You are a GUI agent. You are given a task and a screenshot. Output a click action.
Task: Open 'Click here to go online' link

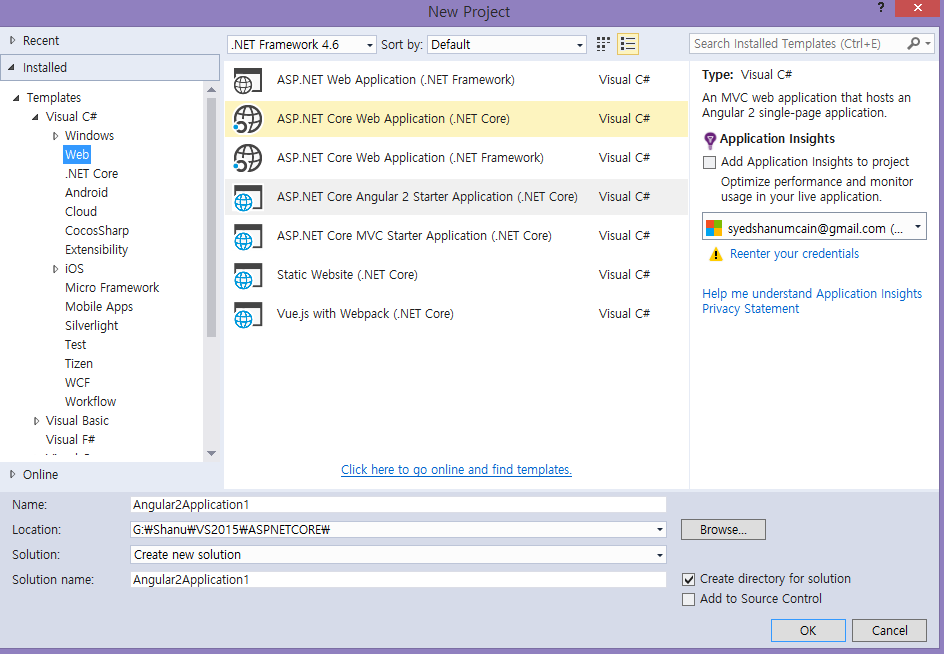point(456,470)
